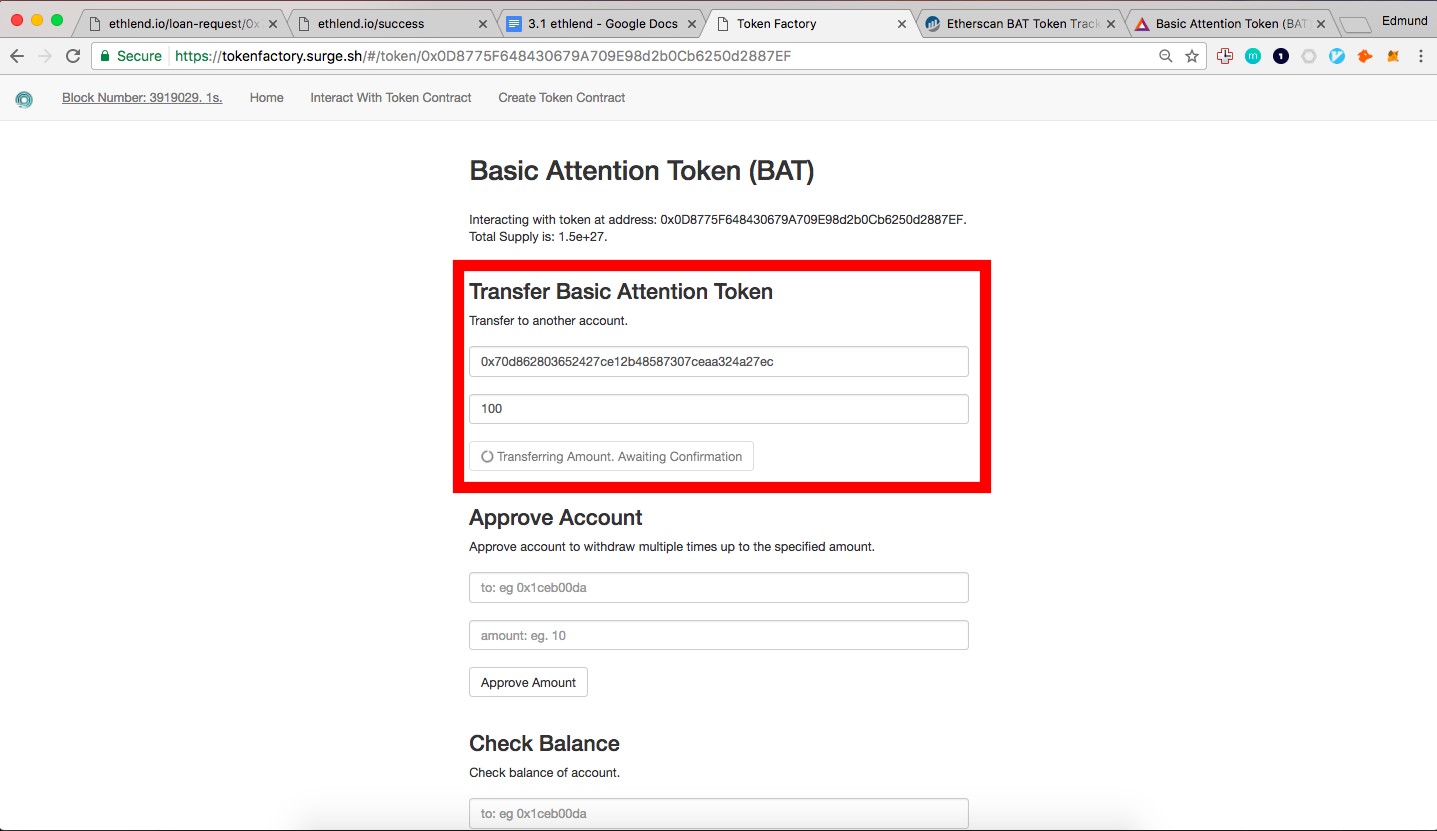Click the browser address bar URL
Viewport: 1437px width, 831px height.
point(483,56)
